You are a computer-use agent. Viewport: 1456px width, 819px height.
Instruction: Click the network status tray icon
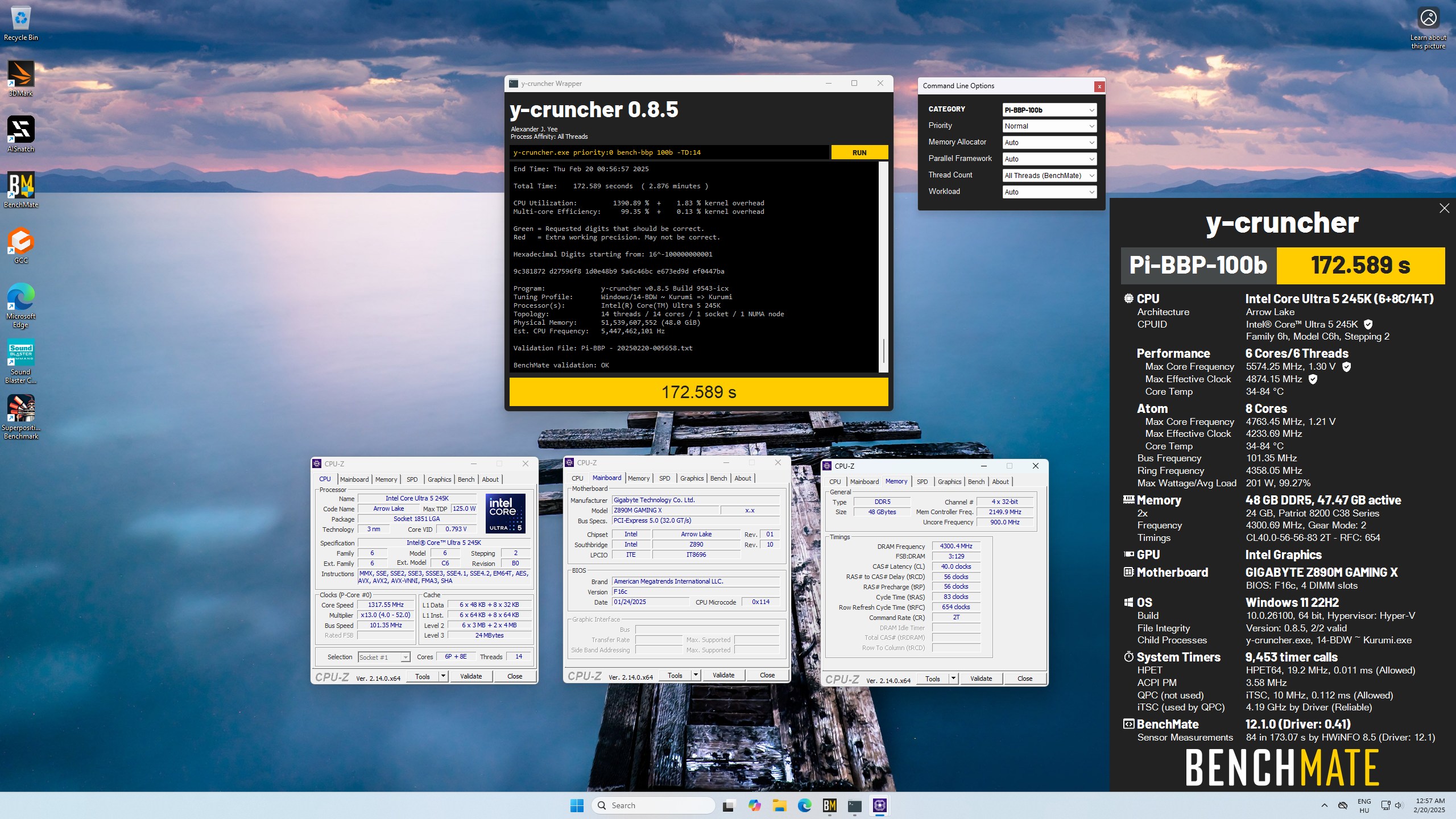click(x=1385, y=805)
